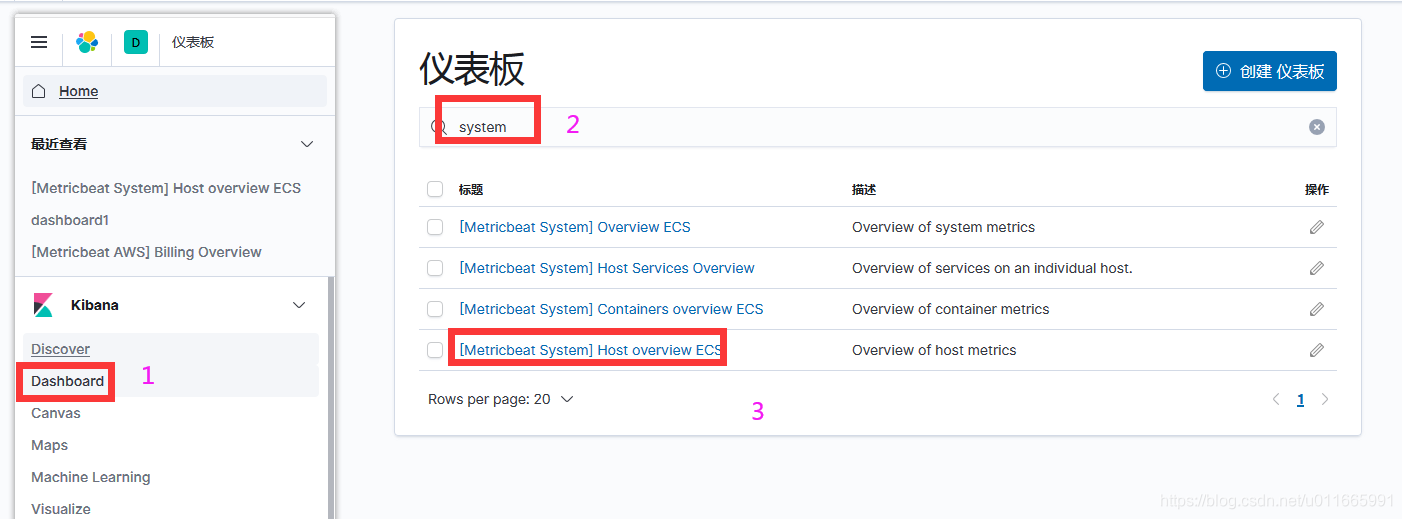Open the Host overview ECS dashboard link
Viewport: 1402px width, 519px height.
pyautogui.click(x=589, y=350)
